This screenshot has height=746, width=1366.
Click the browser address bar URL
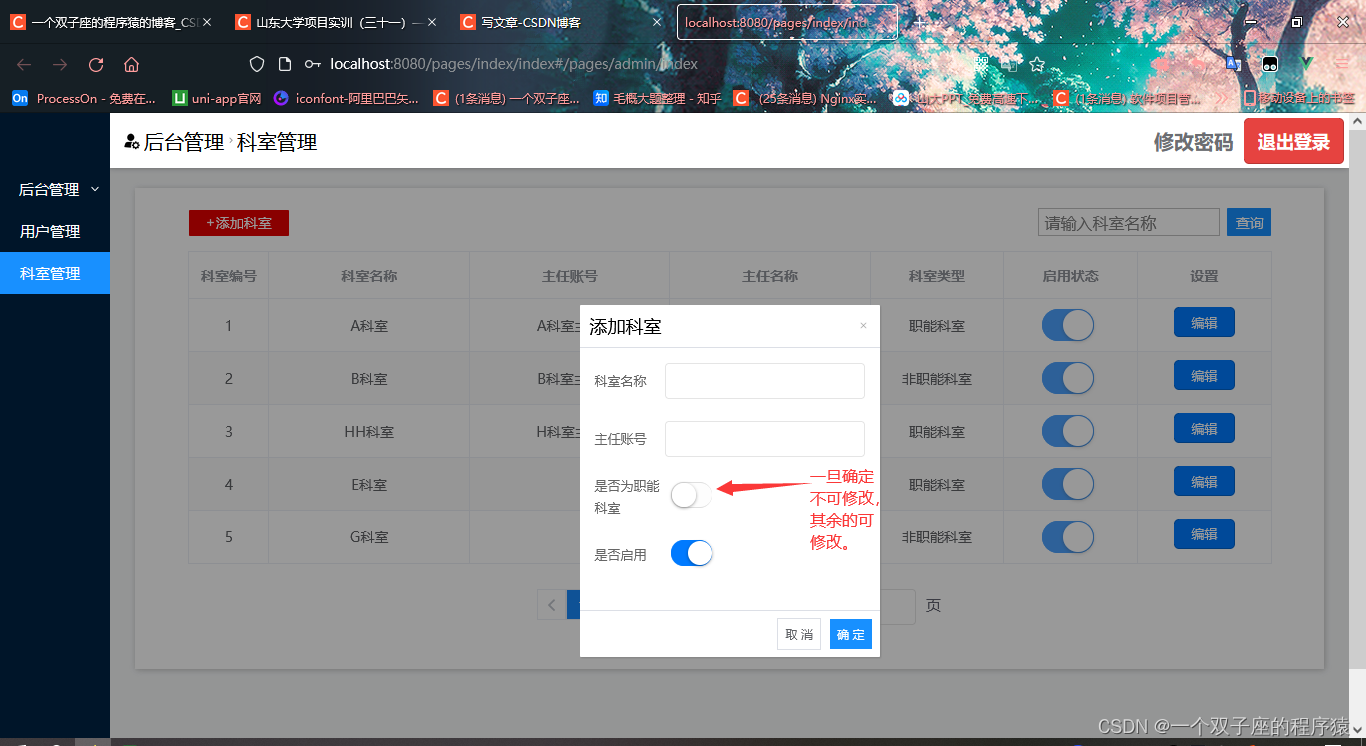pyautogui.click(x=514, y=64)
